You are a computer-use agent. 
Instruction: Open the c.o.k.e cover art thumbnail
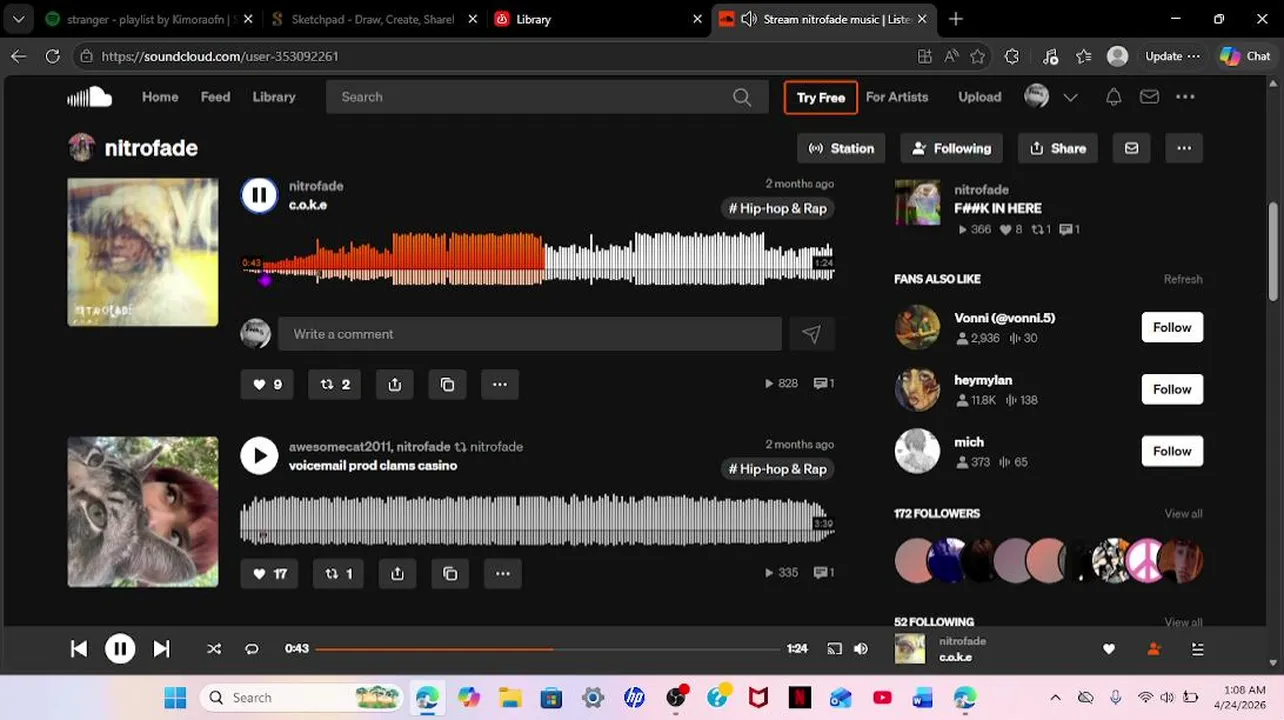(x=143, y=252)
